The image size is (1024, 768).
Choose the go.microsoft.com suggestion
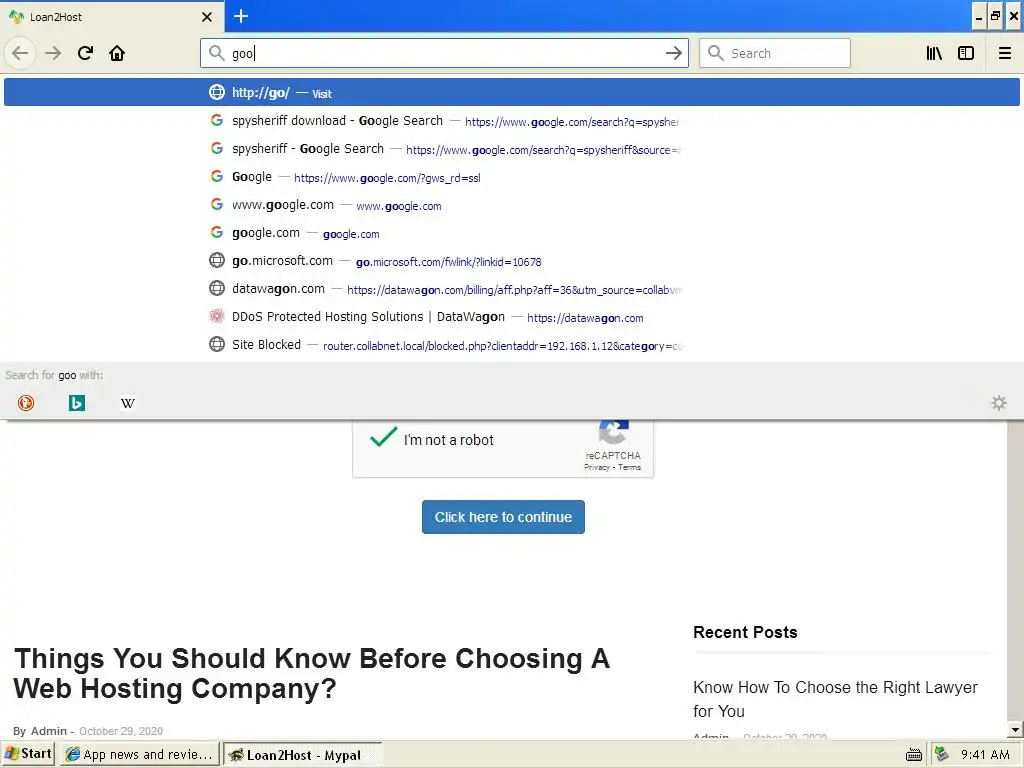[511, 261]
